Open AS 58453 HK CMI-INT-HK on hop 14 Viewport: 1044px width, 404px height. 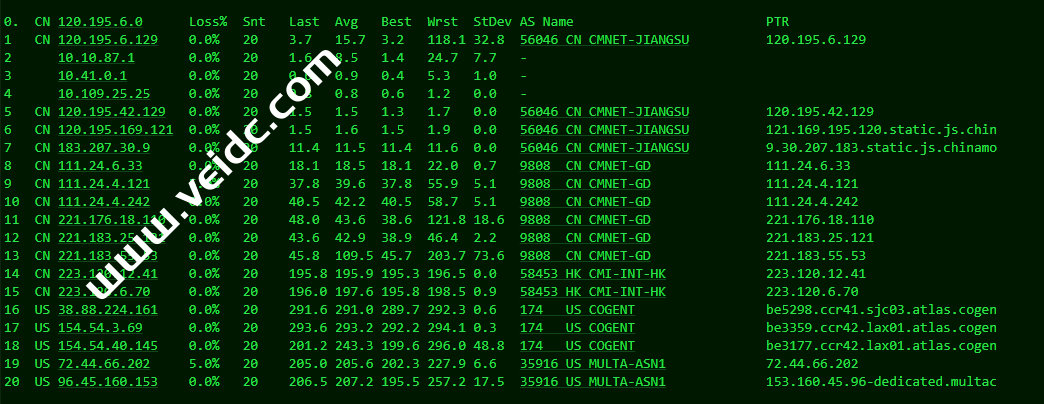(592, 273)
